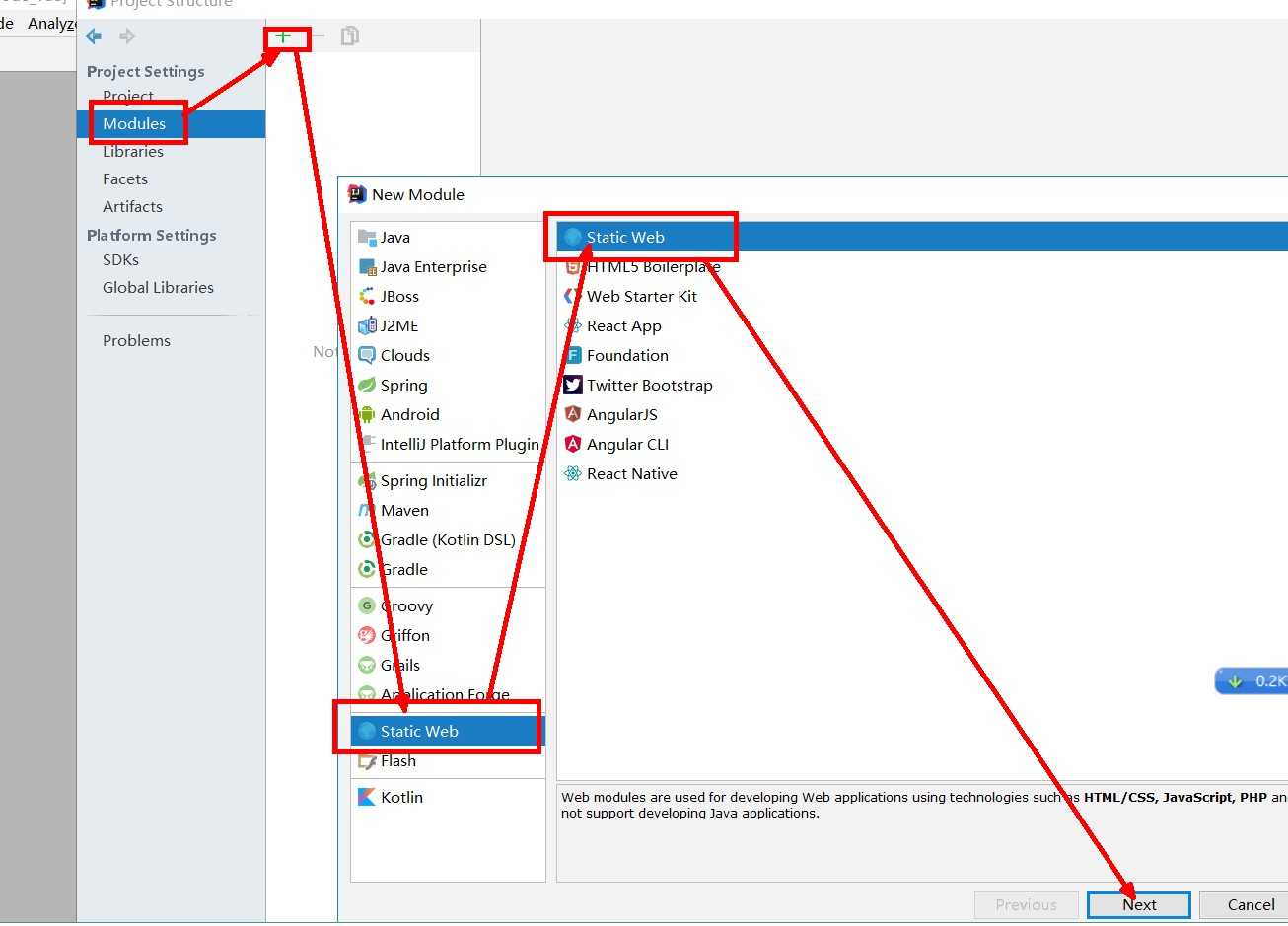Open the Artifacts settings section
The width and height of the screenshot is (1288, 926).
(x=132, y=206)
